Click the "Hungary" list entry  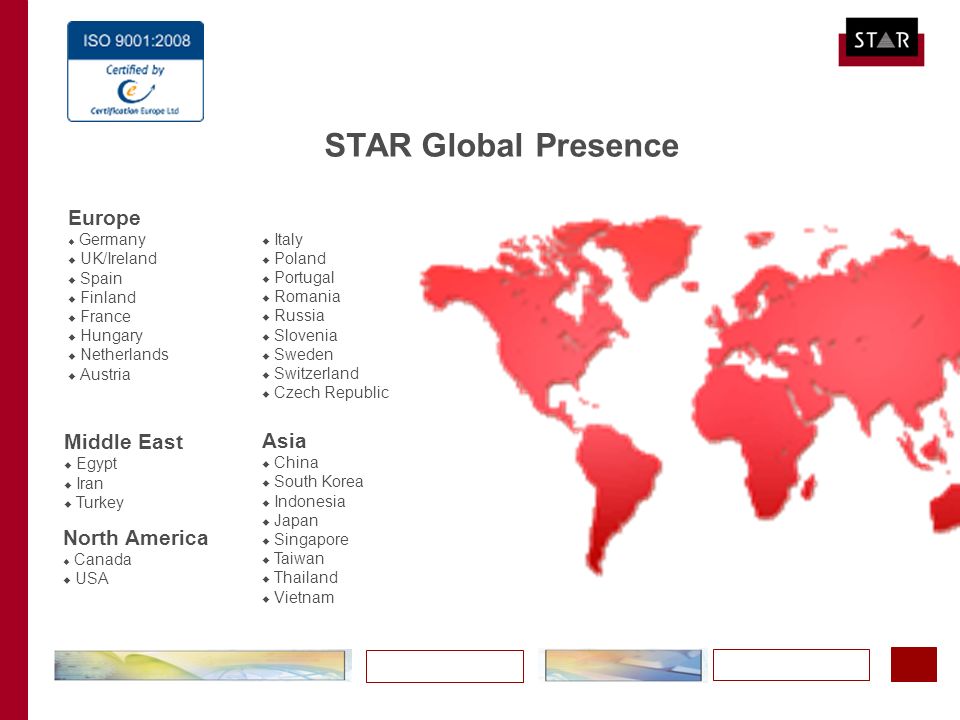pyautogui.click(x=111, y=336)
